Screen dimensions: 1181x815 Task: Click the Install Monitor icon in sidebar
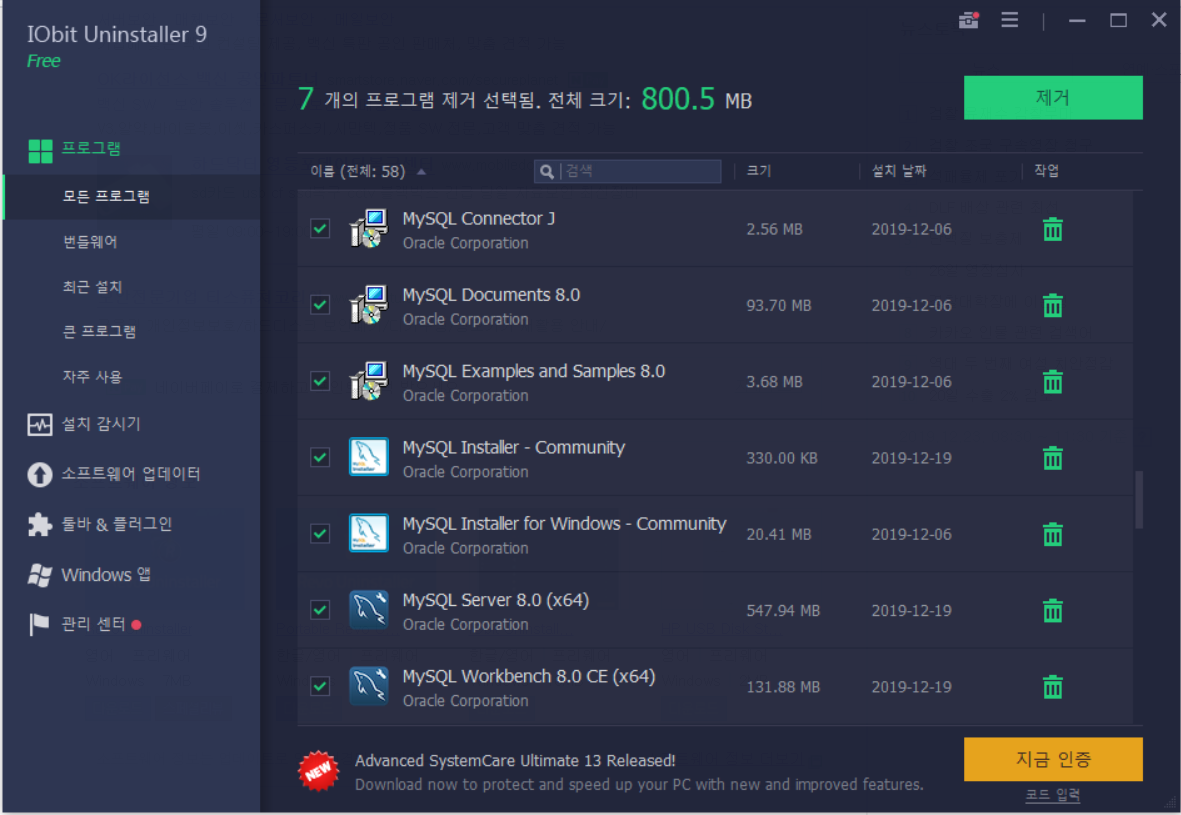coord(40,425)
